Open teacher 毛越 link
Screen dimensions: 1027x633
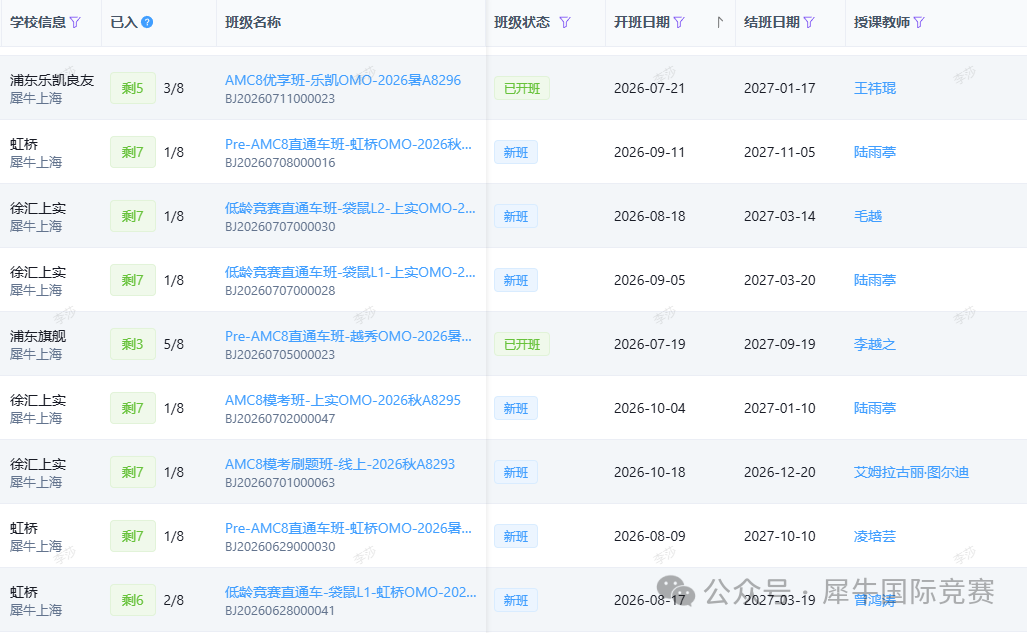tap(868, 216)
